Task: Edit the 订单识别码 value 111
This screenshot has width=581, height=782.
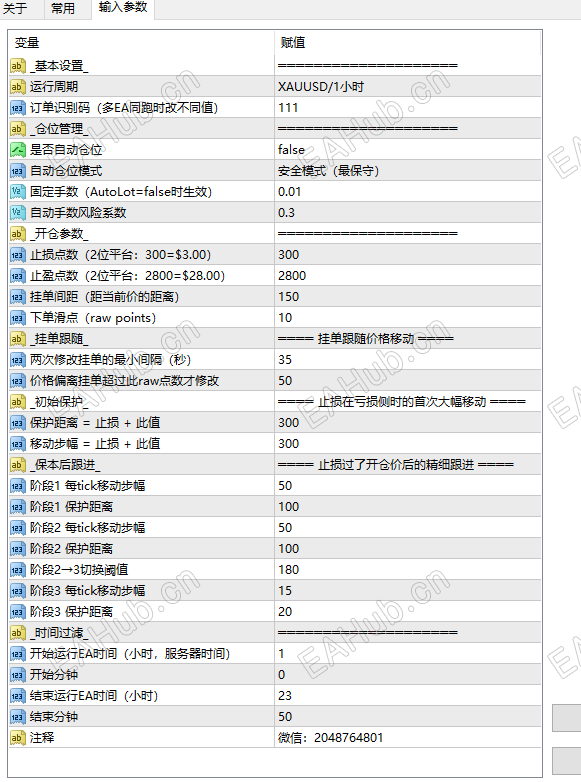Action: pyautogui.click(x=407, y=108)
